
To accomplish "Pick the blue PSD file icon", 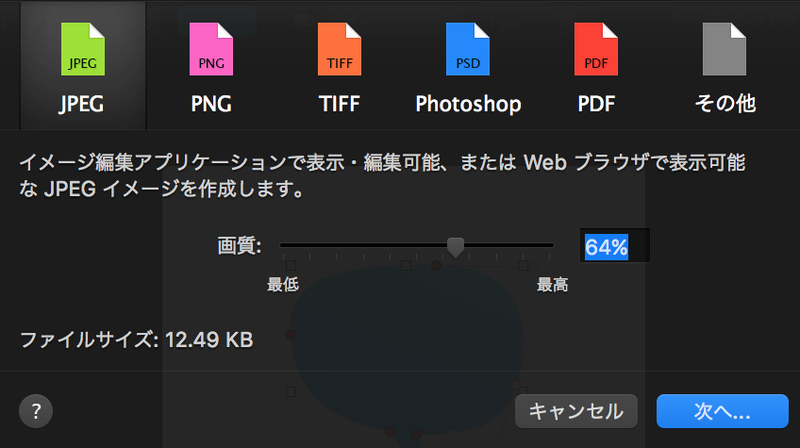I will (468, 49).
